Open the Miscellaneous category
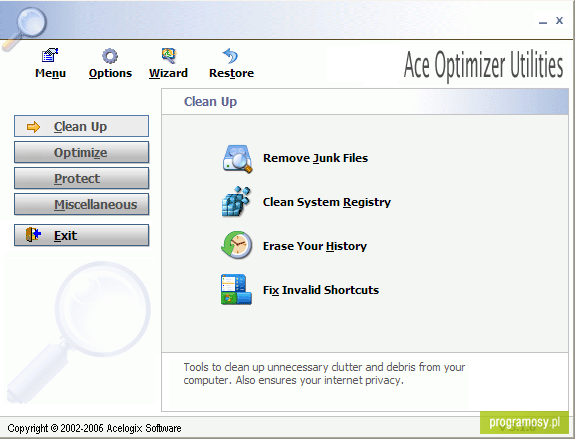Screen dimensions: 575x440 tap(81, 204)
